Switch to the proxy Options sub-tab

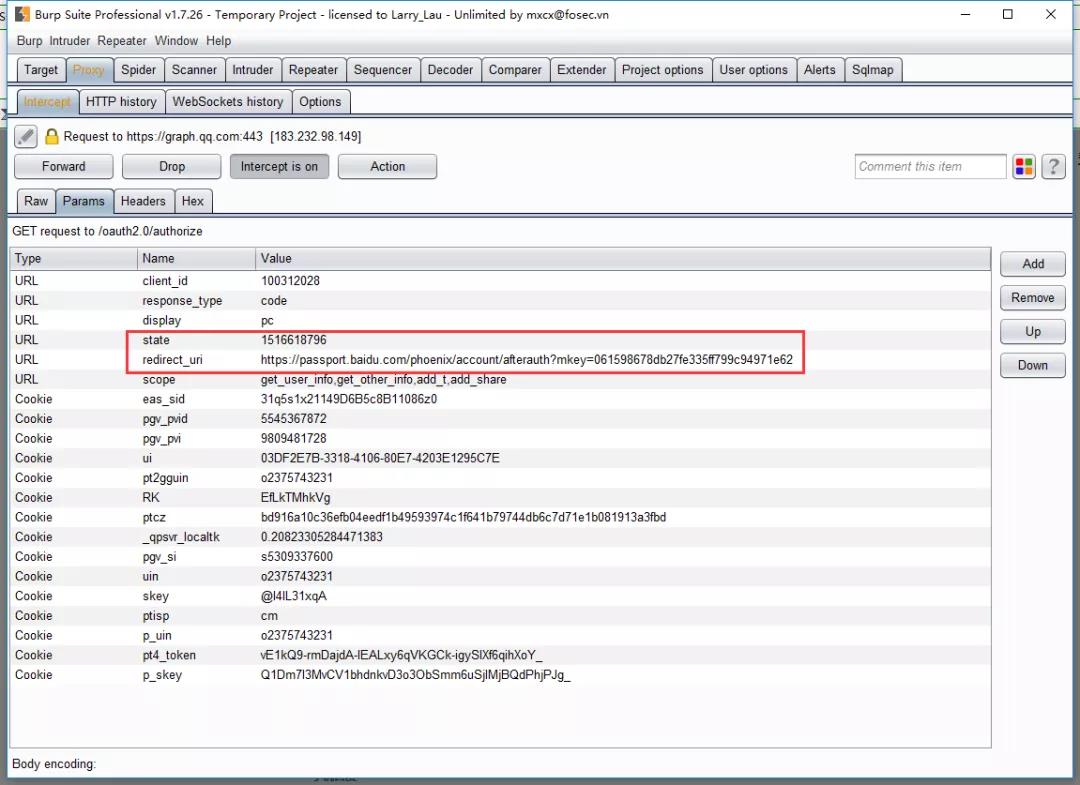coord(320,102)
